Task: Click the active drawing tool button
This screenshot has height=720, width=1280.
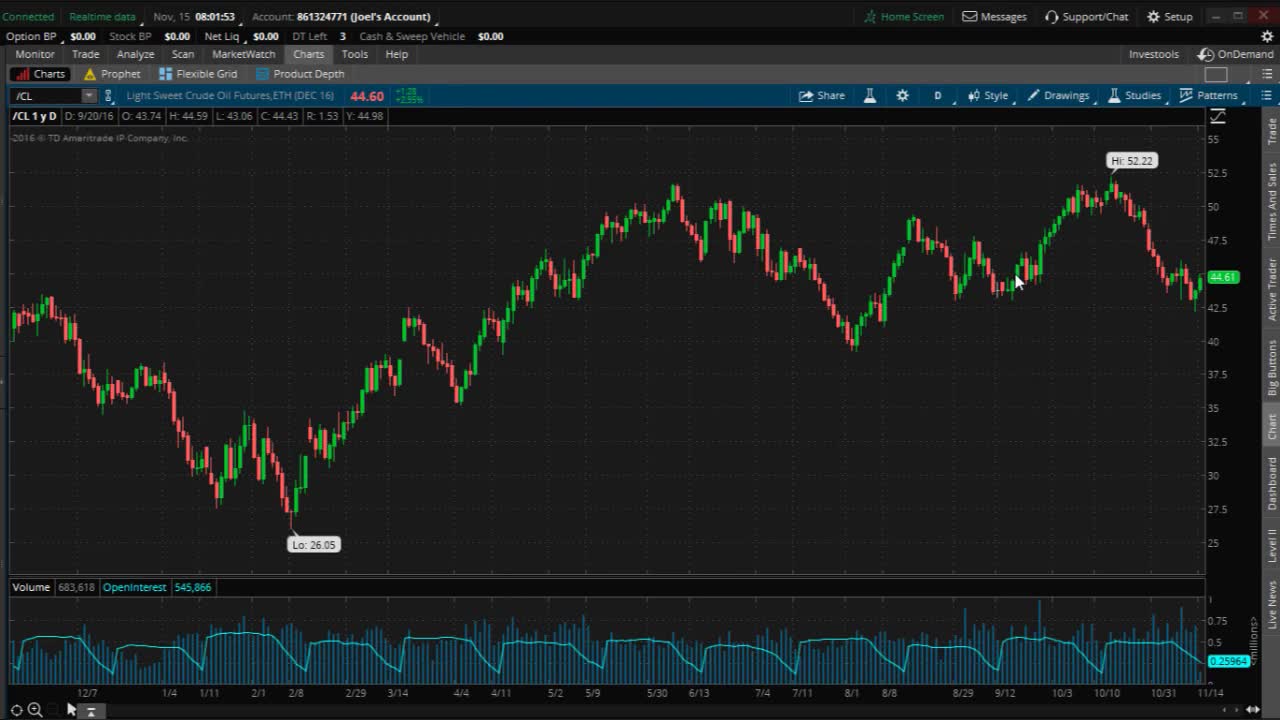Action: (90, 711)
